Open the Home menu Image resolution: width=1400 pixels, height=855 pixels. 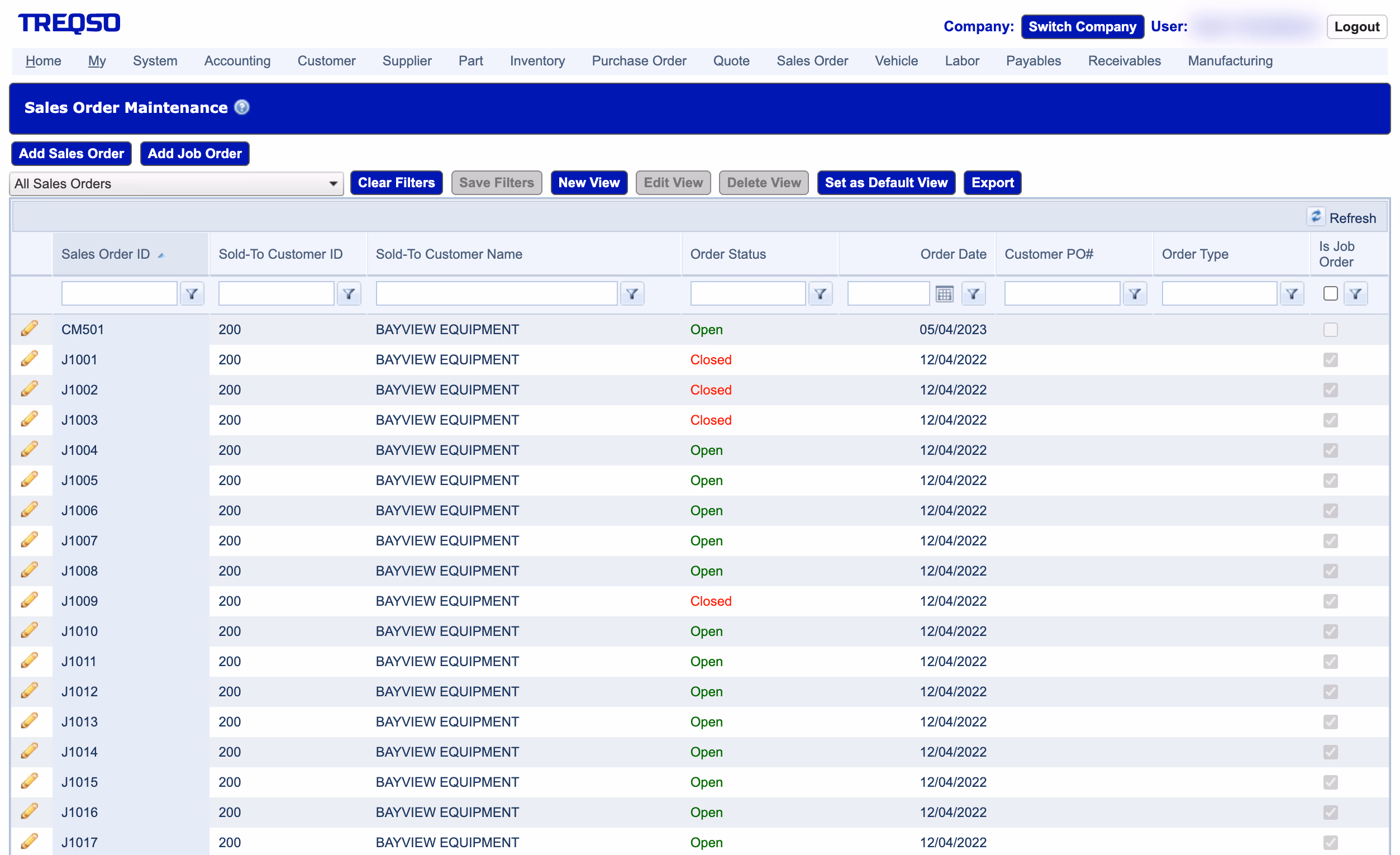[x=43, y=61]
